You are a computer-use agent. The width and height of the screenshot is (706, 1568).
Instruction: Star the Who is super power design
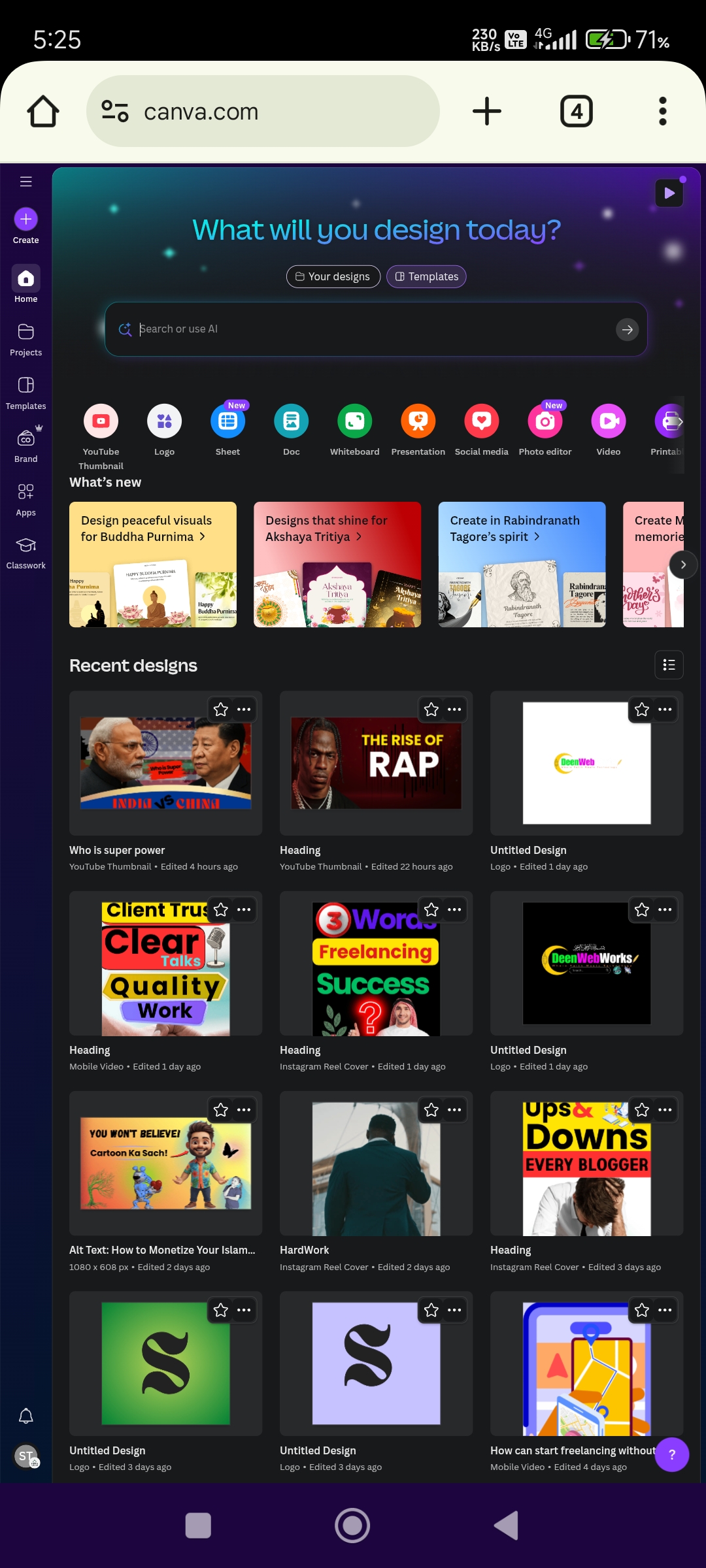pyautogui.click(x=221, y=710)
